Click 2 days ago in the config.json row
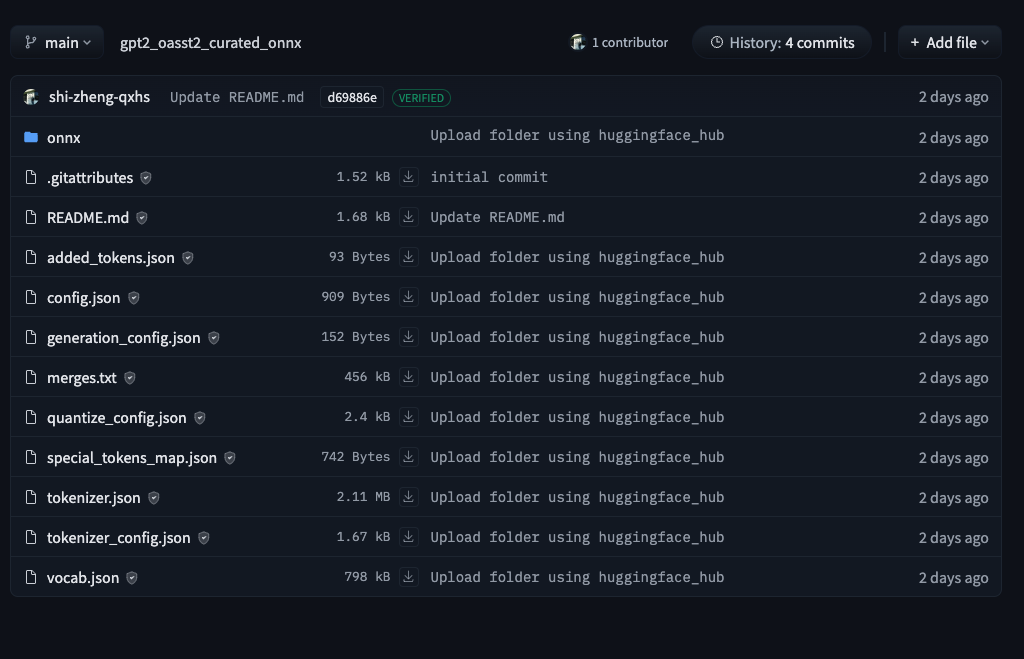 [x=953, y=298]
